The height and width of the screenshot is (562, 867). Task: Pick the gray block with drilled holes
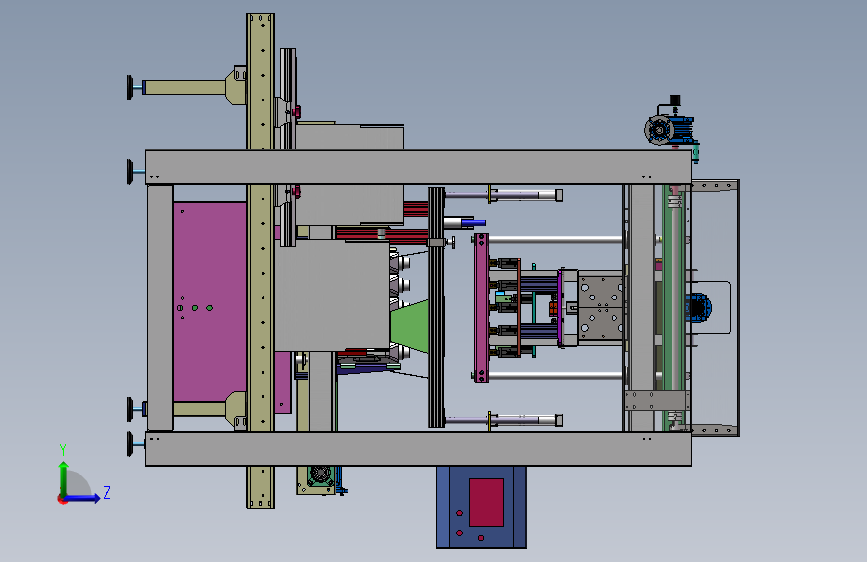(600, 308)
